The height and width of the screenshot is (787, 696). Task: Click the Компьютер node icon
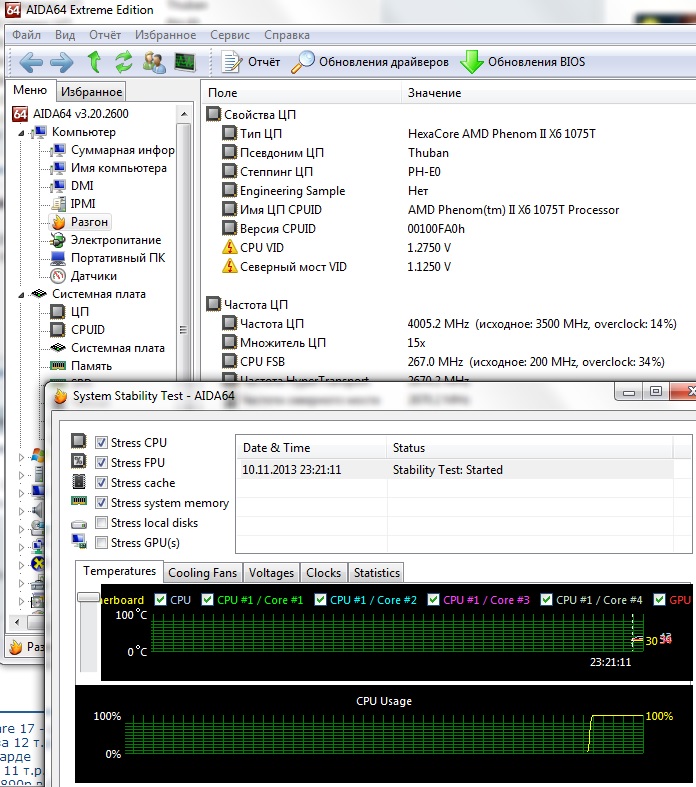click(39, 132)
